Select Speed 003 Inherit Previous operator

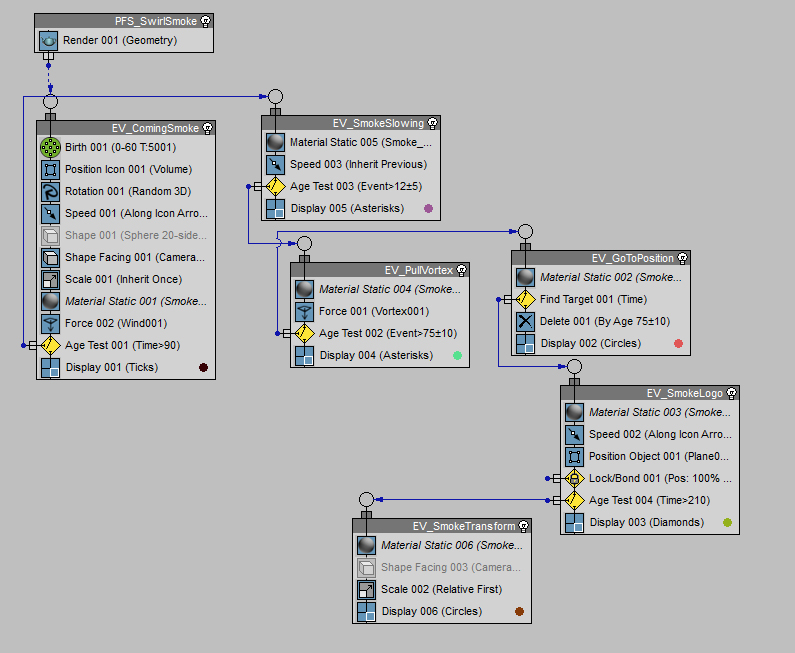(357, 164)
